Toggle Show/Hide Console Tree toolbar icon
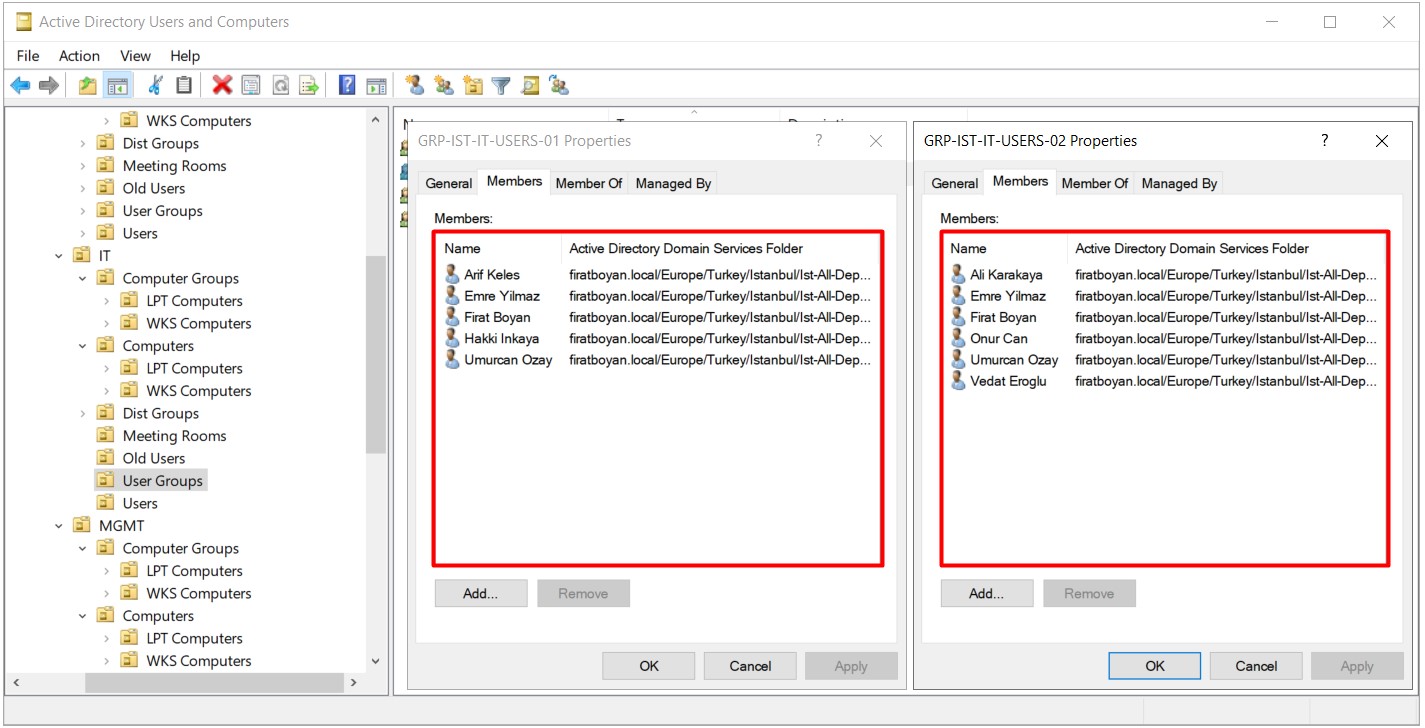Screen dimensions: 1425x728 coord(117,86)
